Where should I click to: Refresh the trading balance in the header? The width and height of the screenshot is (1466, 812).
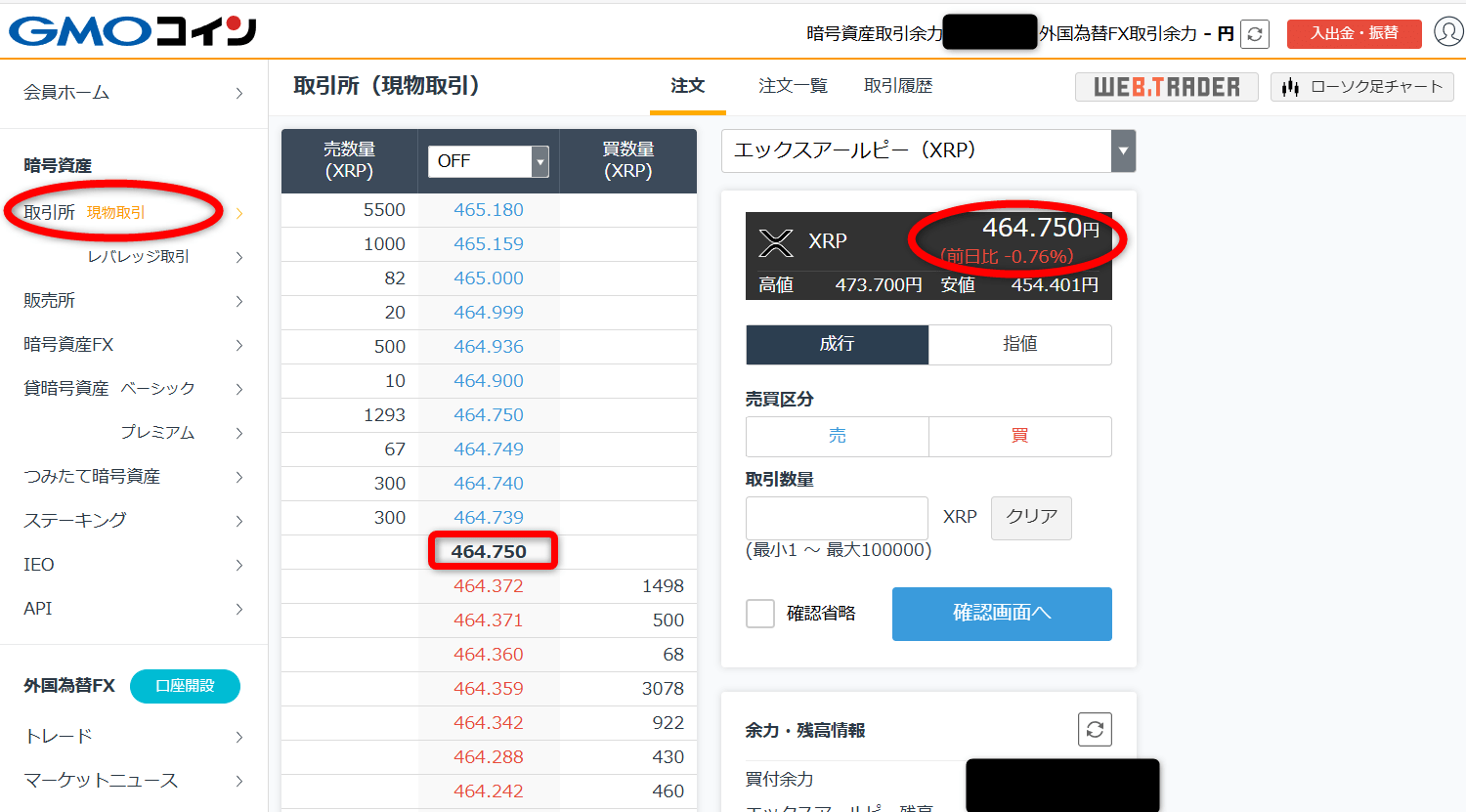pyautogui.click(x=1255, y=34)
